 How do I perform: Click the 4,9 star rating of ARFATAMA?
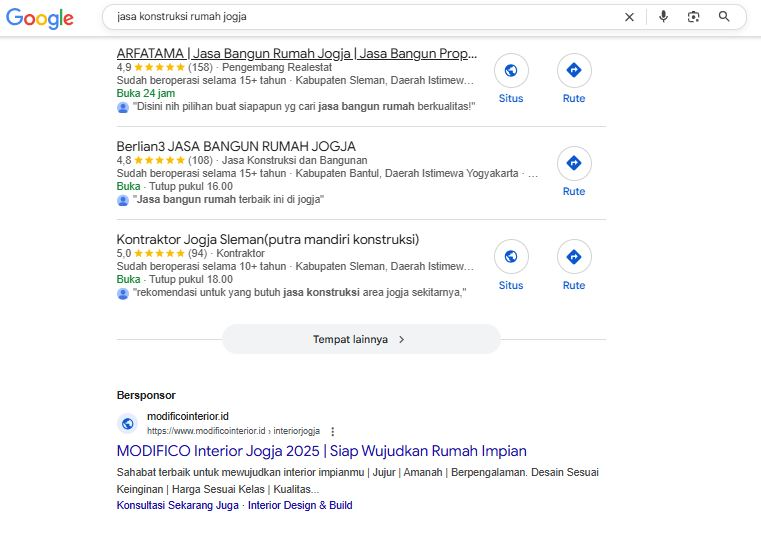160,67
